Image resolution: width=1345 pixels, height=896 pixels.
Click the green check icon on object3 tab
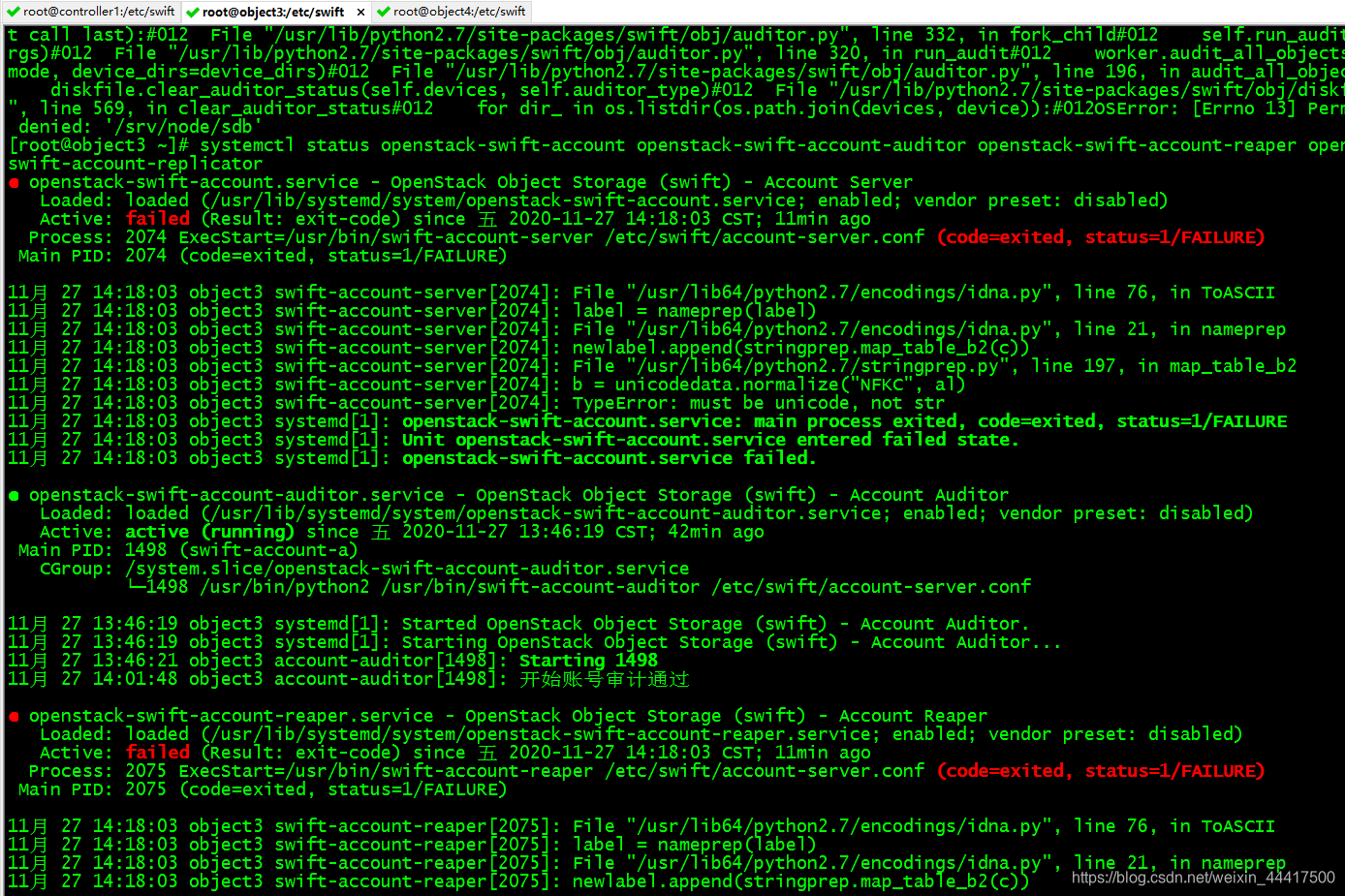pos(192,12)
